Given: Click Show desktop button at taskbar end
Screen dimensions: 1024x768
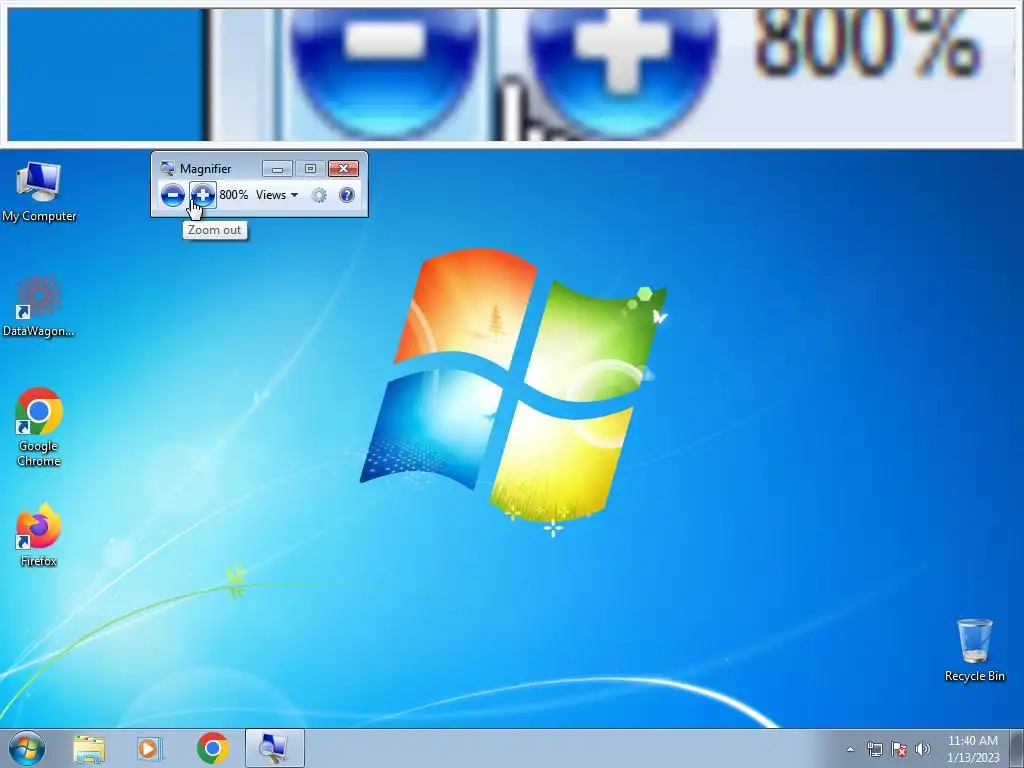Looking at the screenshot, I should (x=1017, y=748).
